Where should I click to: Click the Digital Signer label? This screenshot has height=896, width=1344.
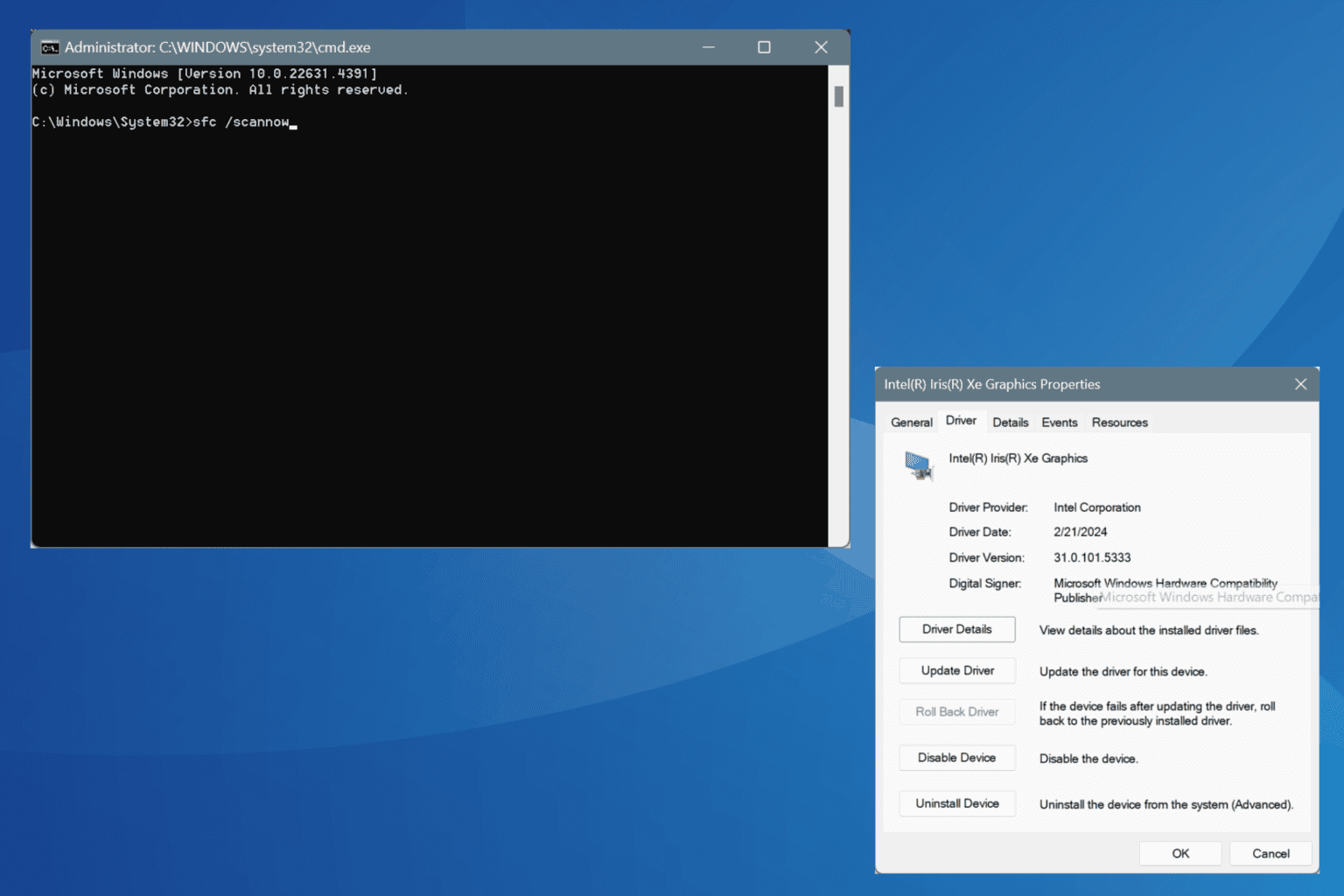(985, 584)
